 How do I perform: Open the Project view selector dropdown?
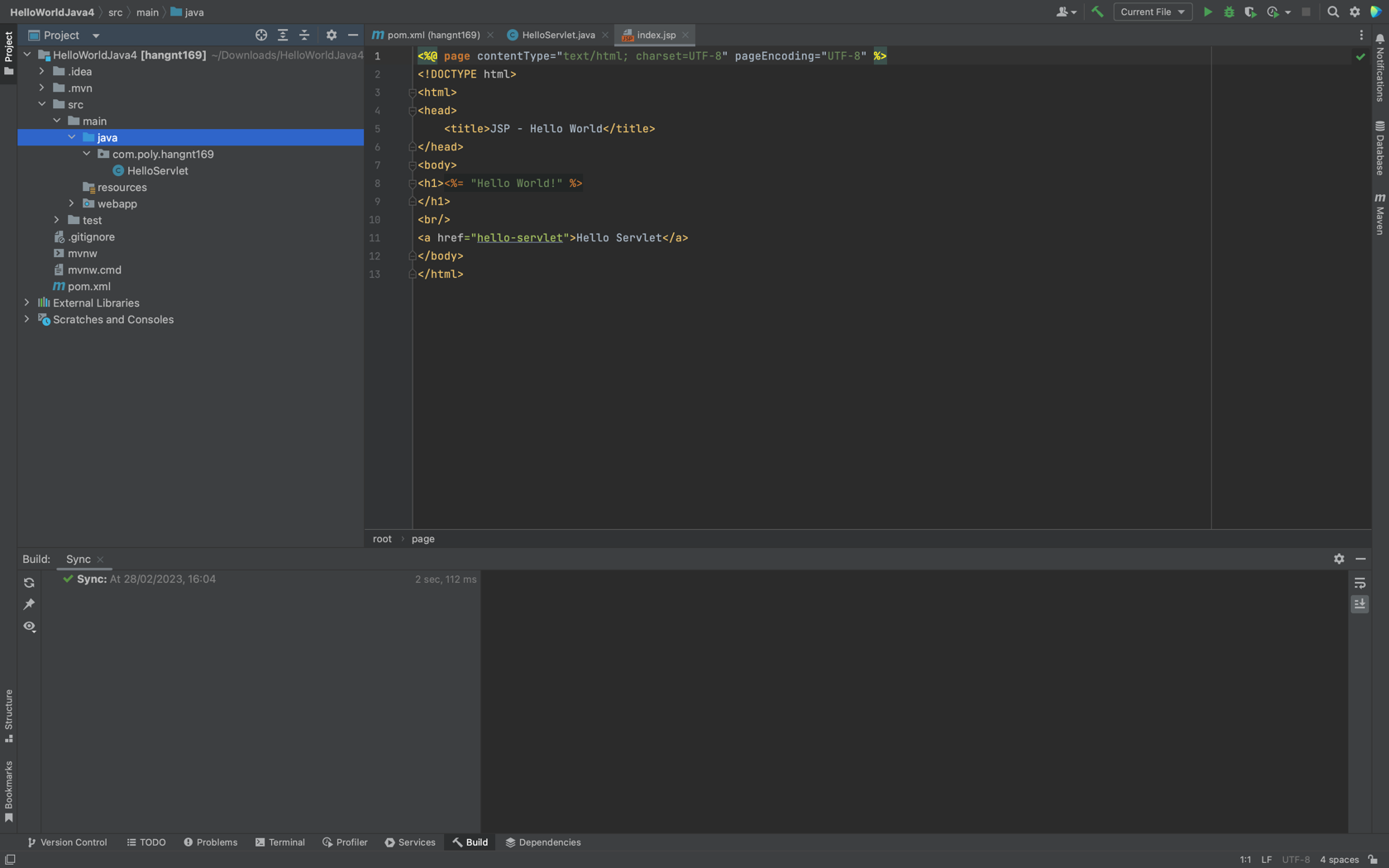(x=64, y=35)
